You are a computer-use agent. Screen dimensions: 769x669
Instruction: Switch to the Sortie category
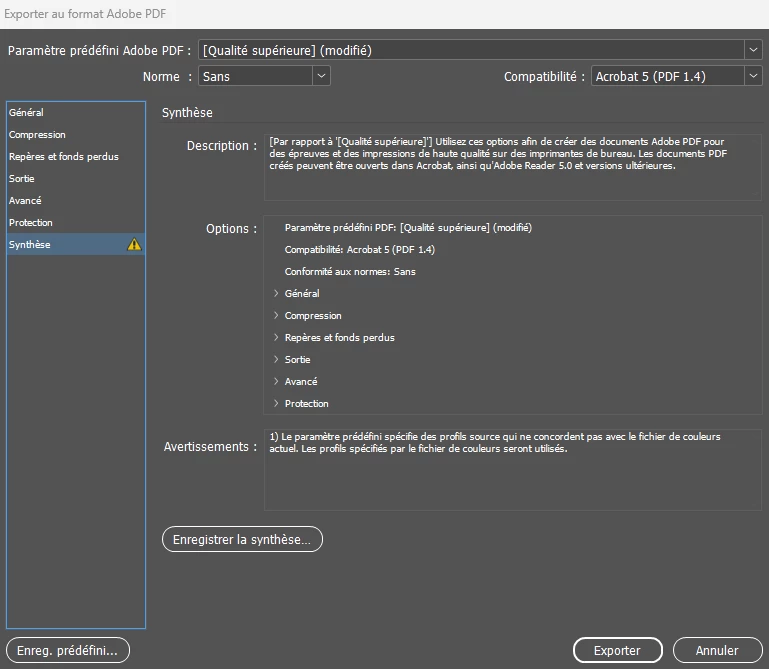76,179
